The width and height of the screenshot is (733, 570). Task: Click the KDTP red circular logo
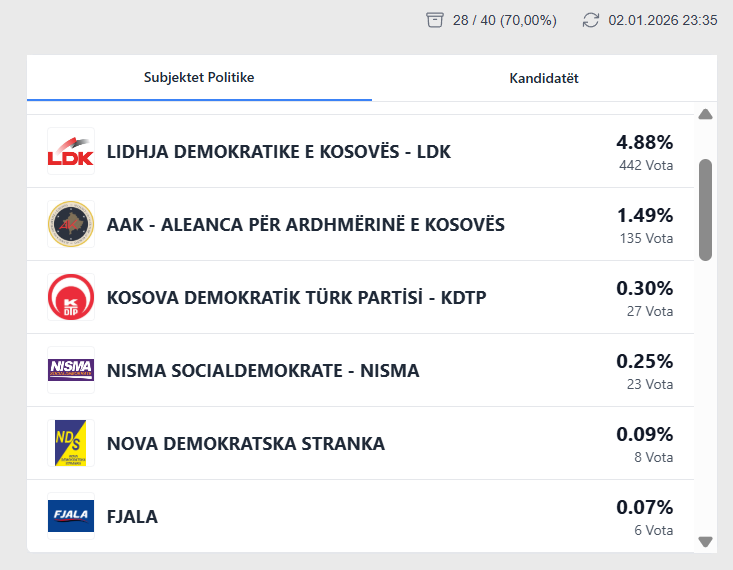pyautogui.click(x=71, y=297)
